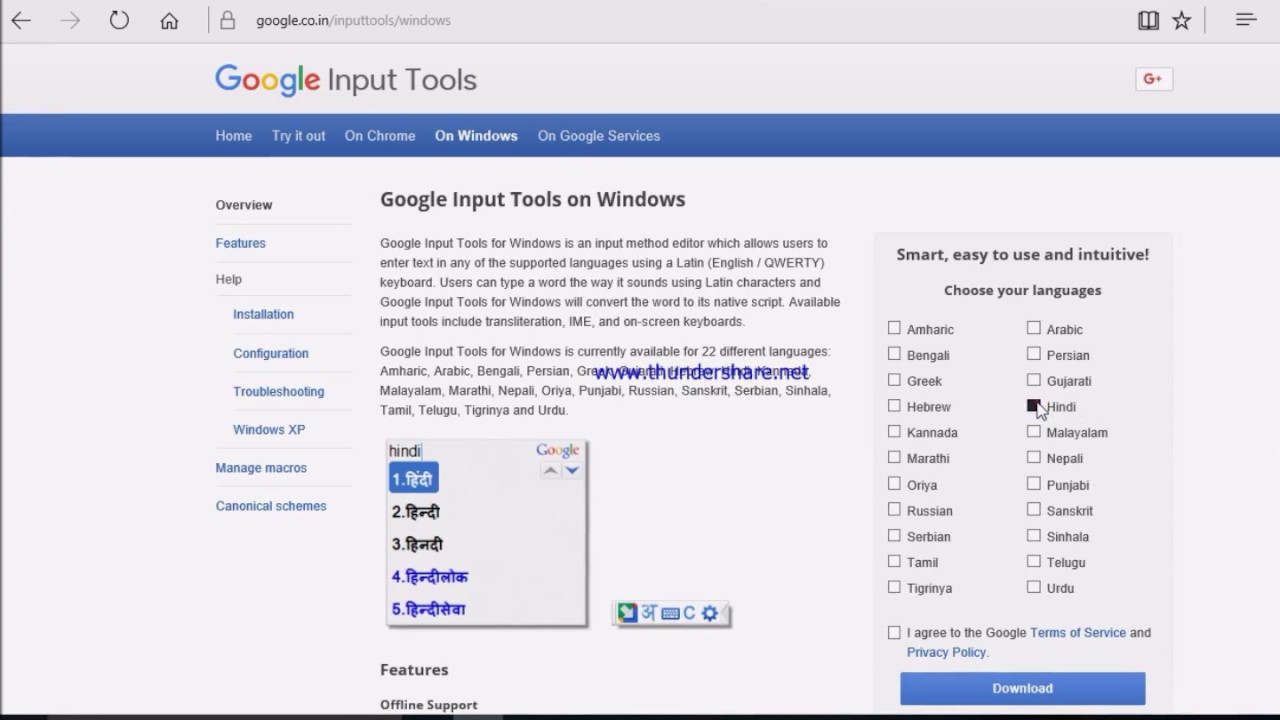This screenshot has height=720, width=1280.
Task: Choose suggestion 2 हिन्दी in the list
Action: tap(416, 512)
